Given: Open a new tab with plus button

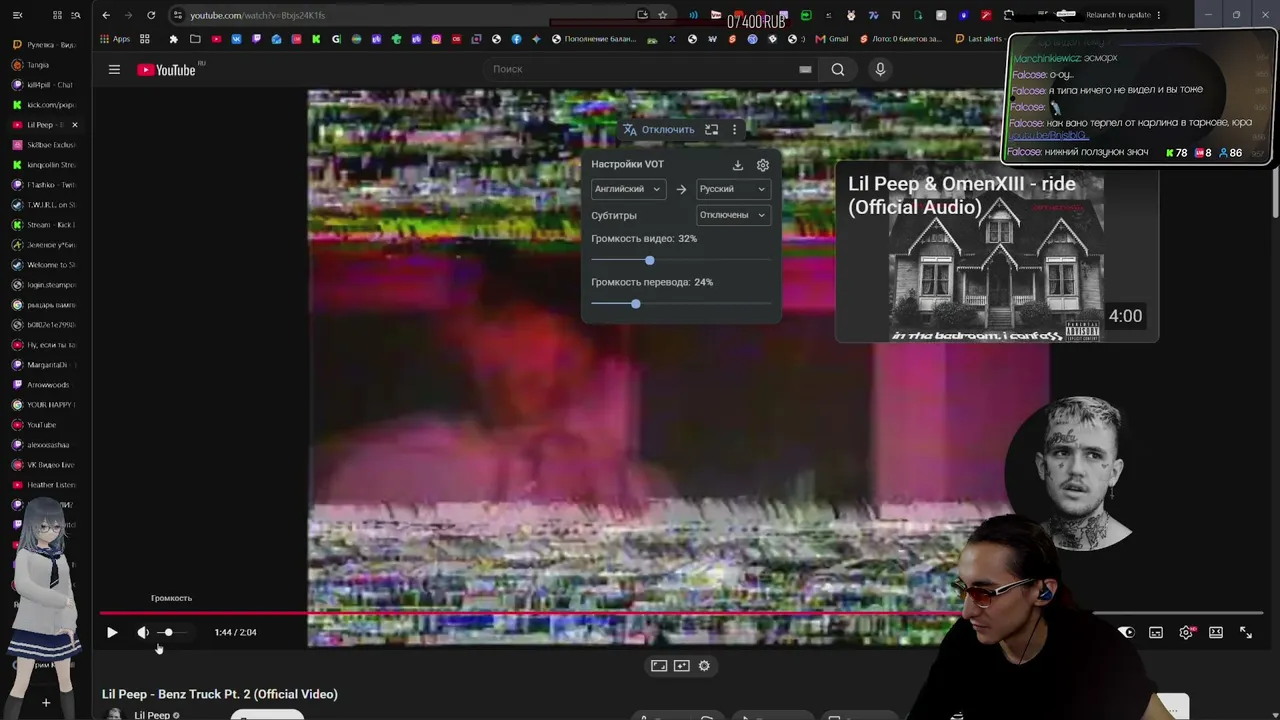Looking at the screenshot, I should coord(45,703).
